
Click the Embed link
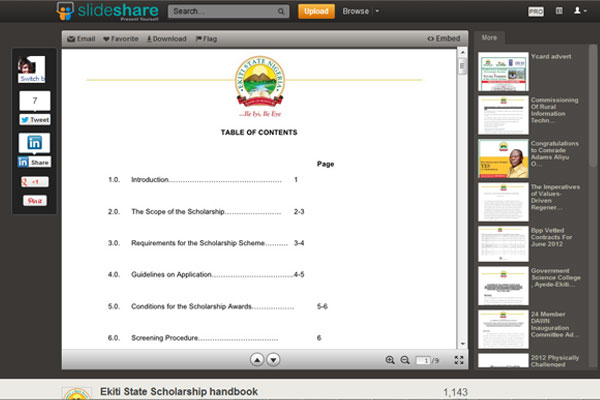[443, 39]
